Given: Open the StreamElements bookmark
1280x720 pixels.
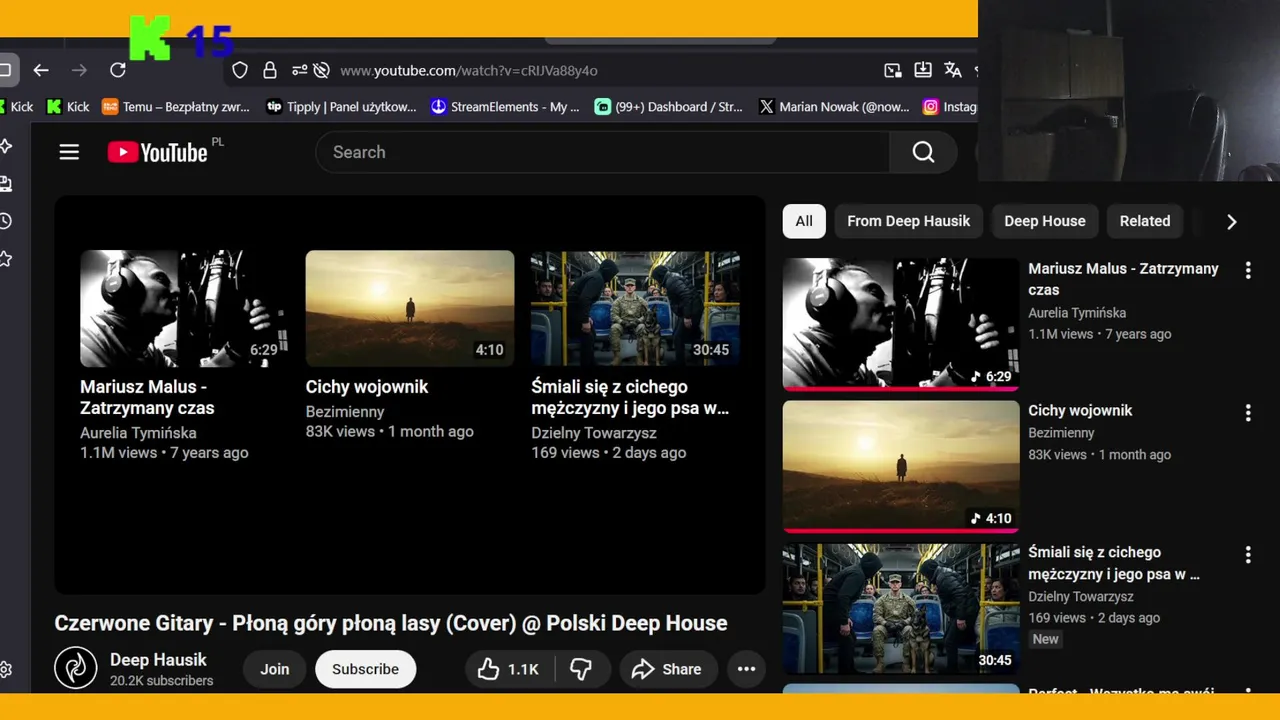Looking at the screenshot, I should click(x=505, y=107).
